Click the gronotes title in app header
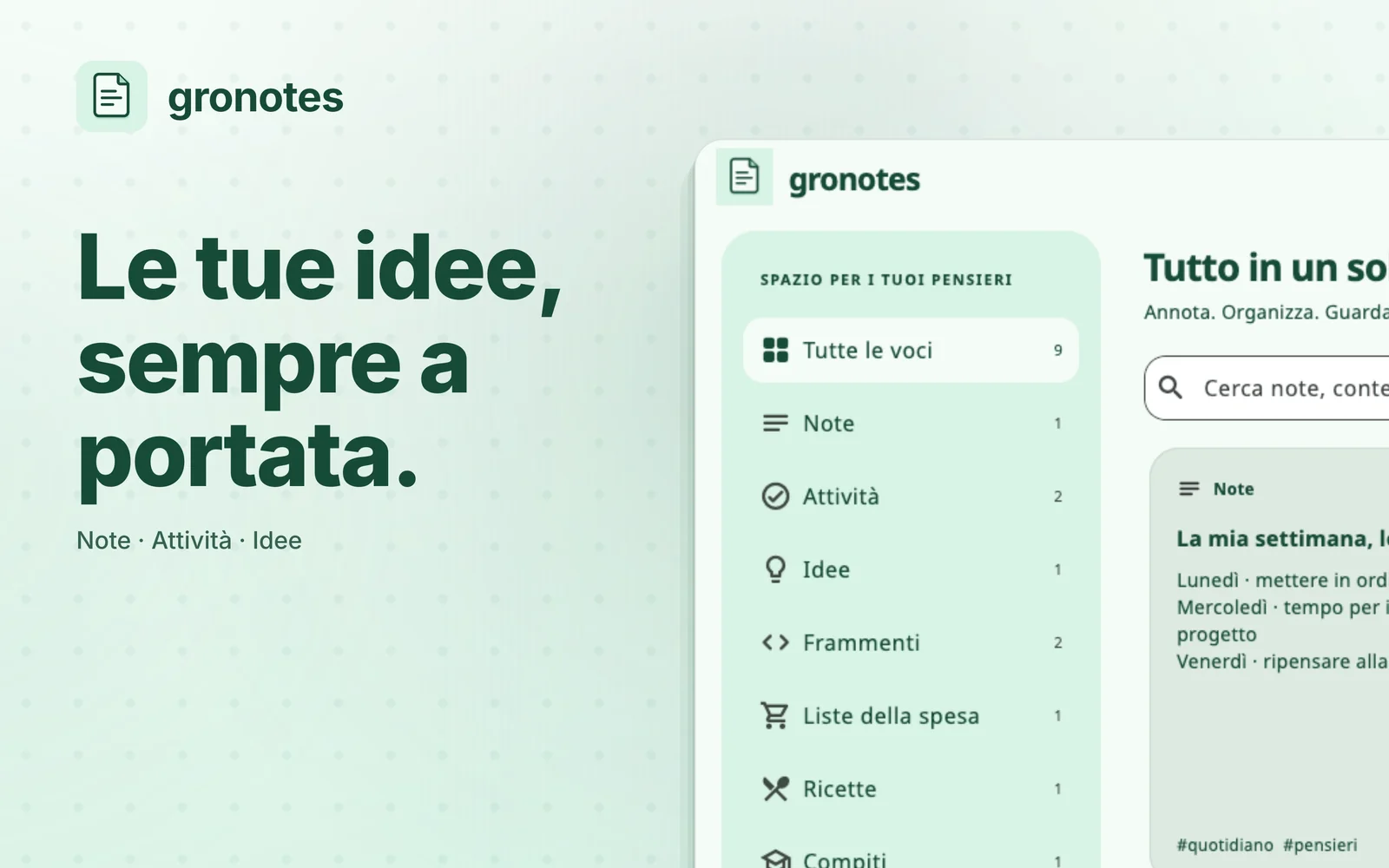 [854, 180]
